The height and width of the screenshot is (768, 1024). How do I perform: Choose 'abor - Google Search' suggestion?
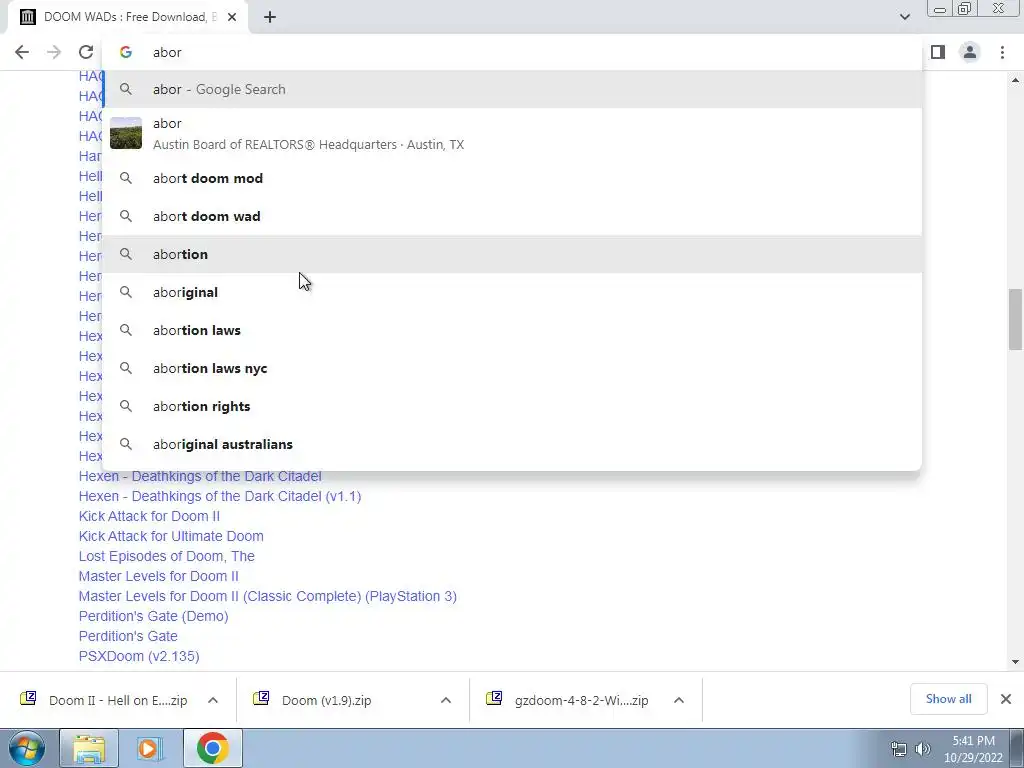(512, 89)
